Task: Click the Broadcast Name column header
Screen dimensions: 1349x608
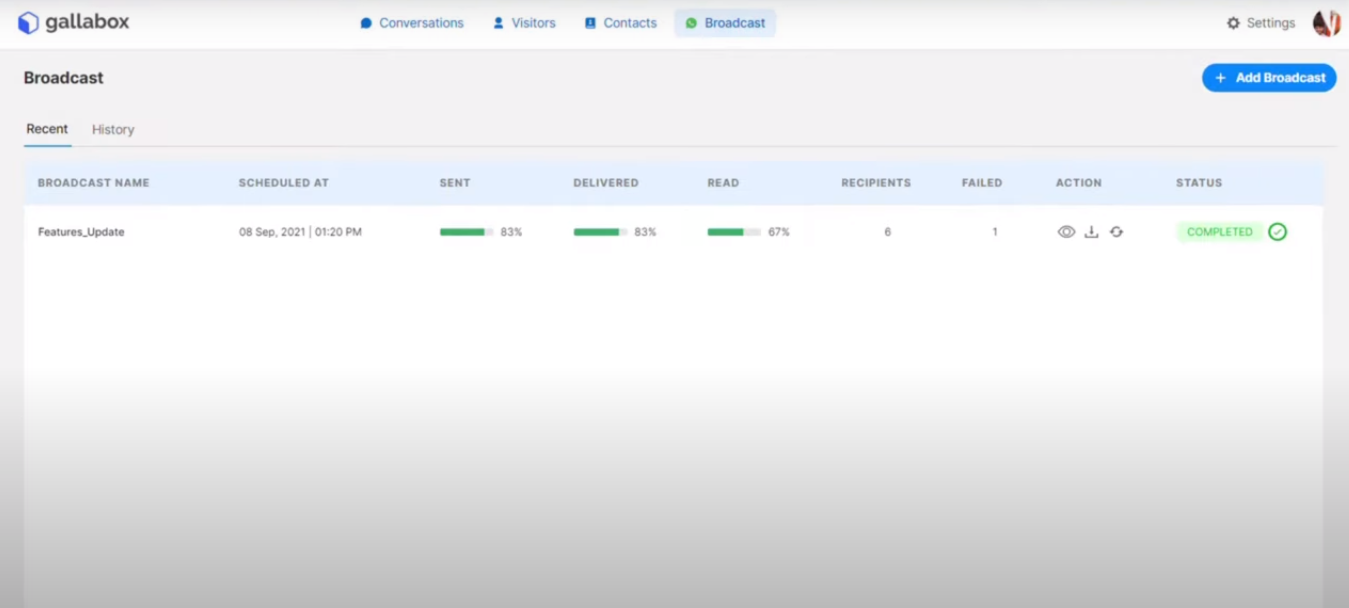Action: (94, 183)
